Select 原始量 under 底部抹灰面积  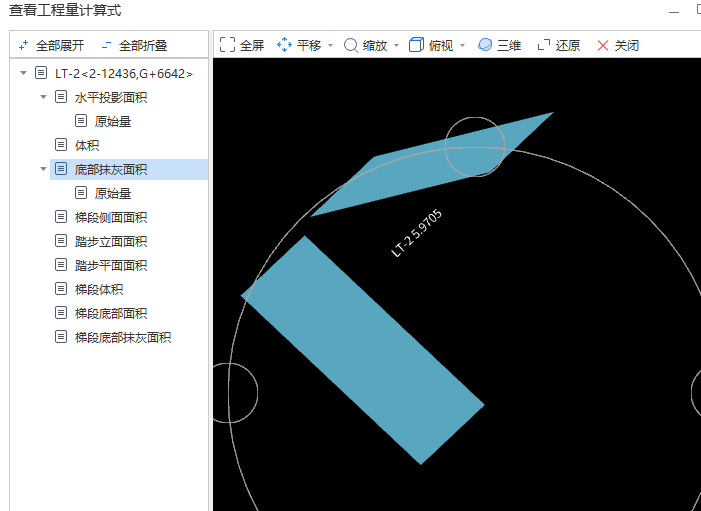pyautogui.click(x=113, y=193)
